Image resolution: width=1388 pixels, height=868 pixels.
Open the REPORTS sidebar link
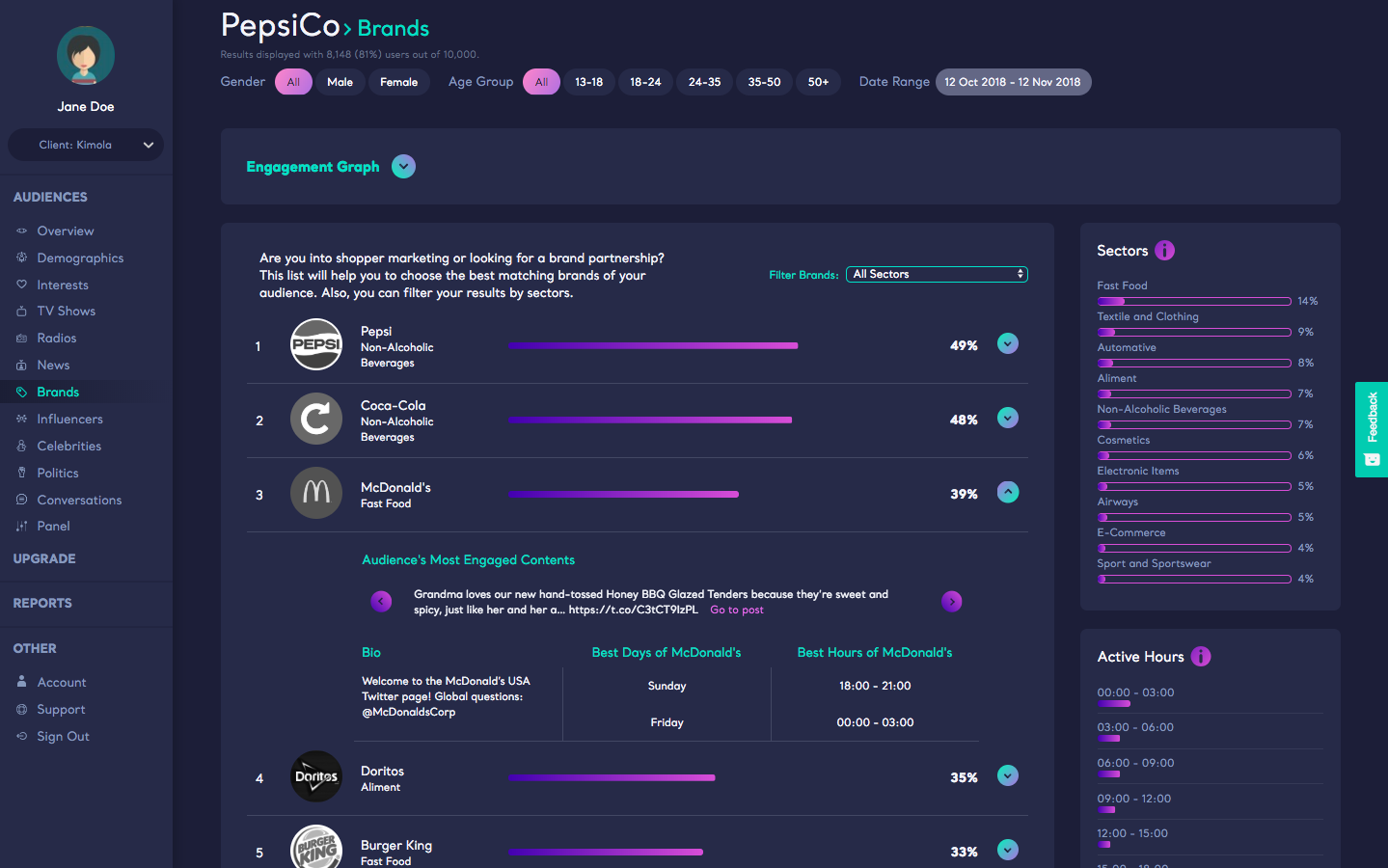(x=42, y=603)
